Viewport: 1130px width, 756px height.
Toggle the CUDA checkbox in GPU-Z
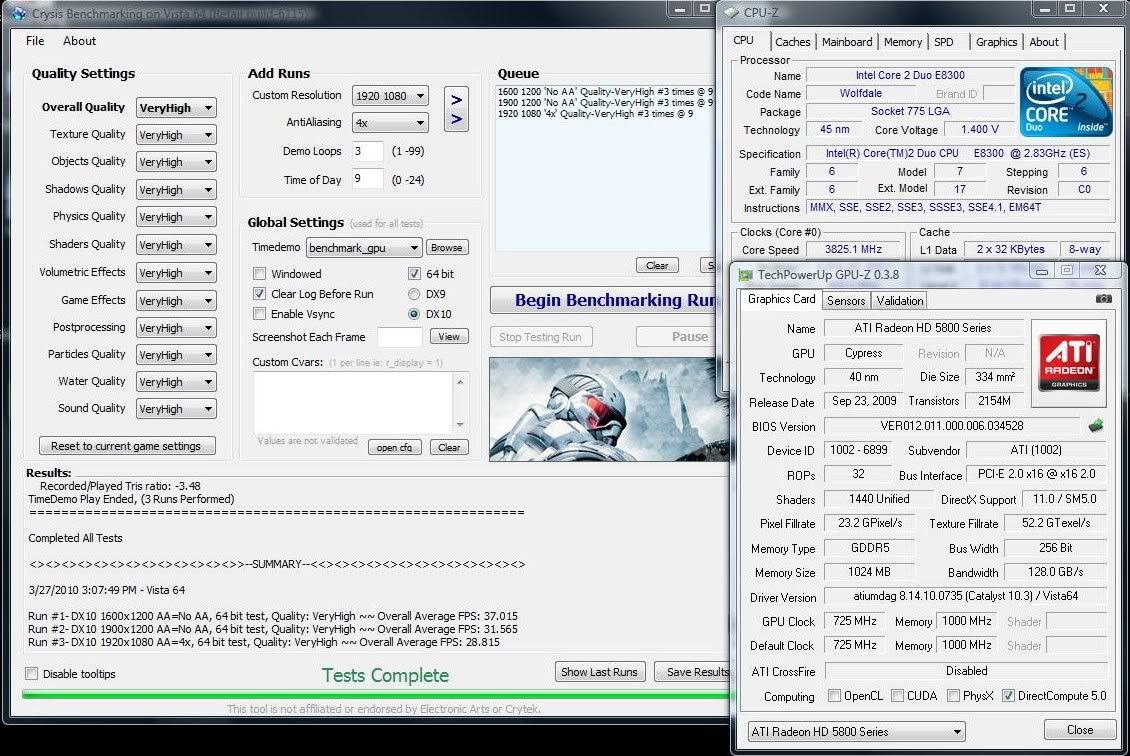897,695
